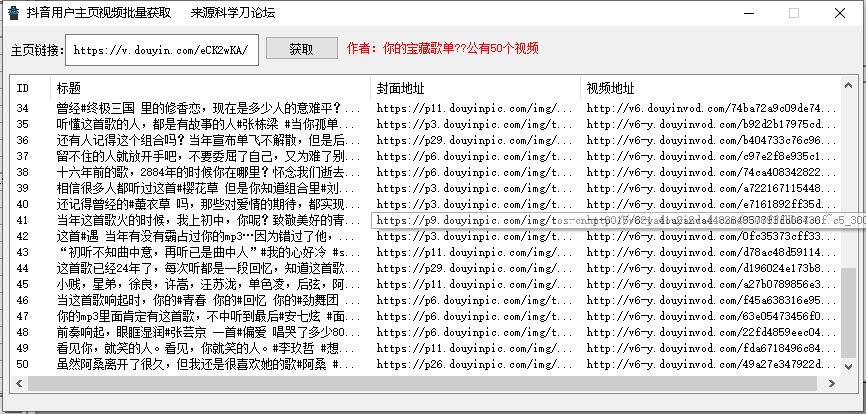This screenshot has height=414, width=866.
Task: Click video address starting b92d2b17975cd
Action: click(x=711, y=124)
